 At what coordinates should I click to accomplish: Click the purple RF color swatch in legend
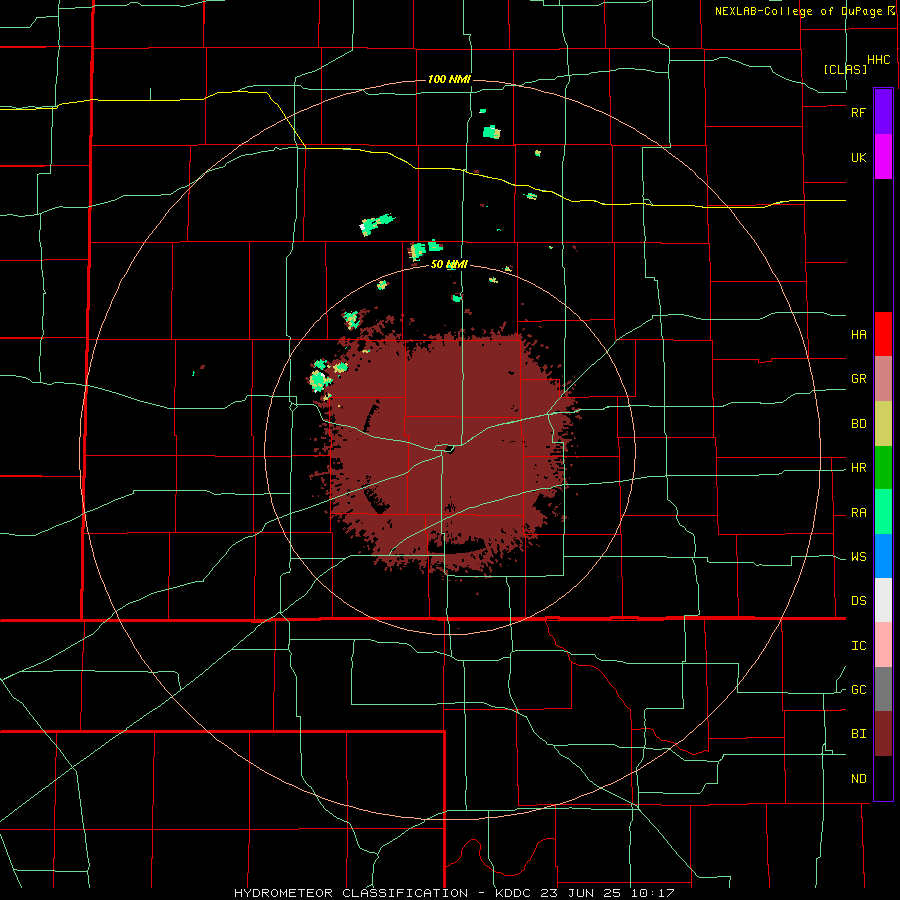click(x=883, y=112)
